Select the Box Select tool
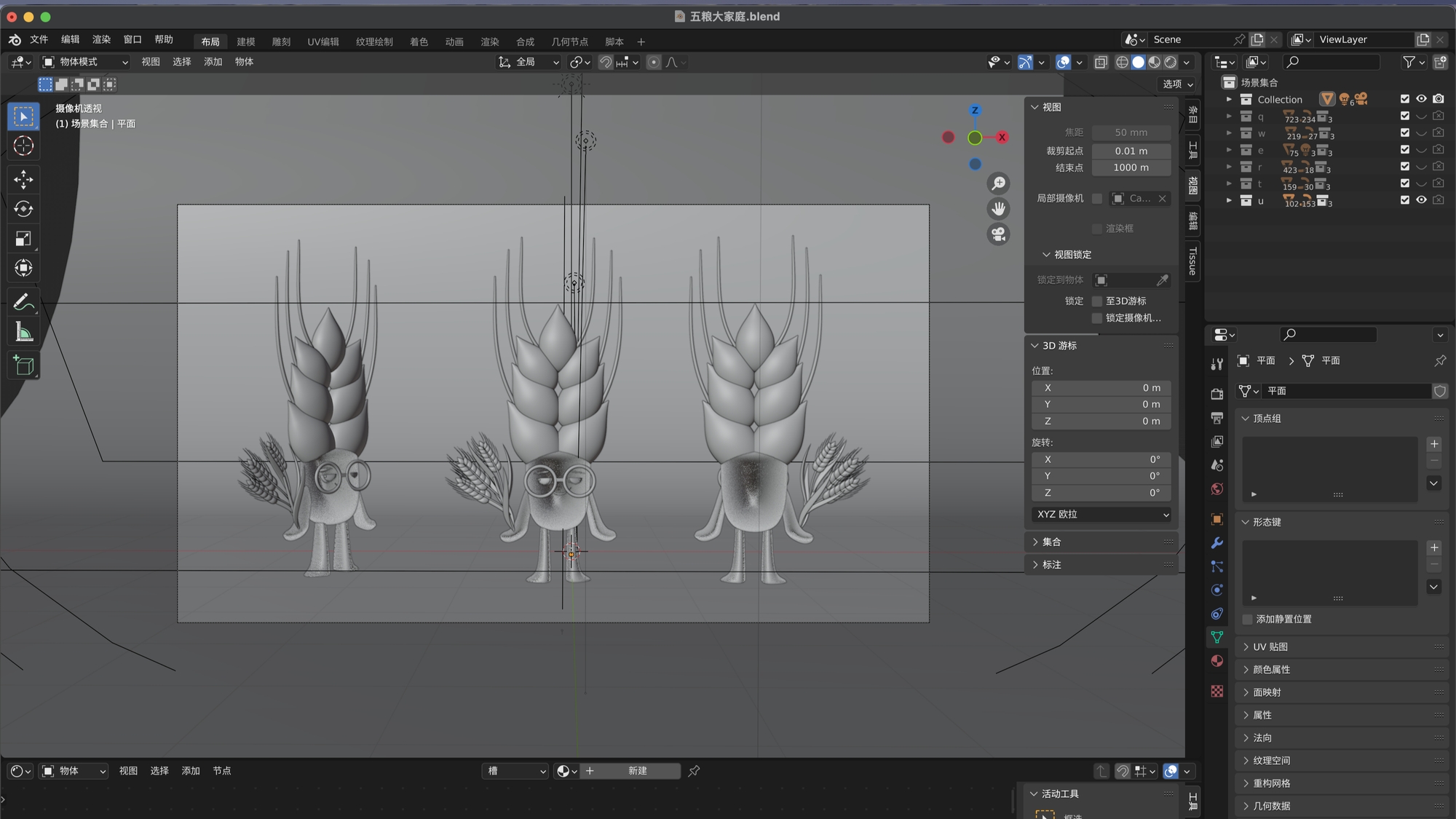The width and height of the screenshot is (1456, 819). point(23,116)
